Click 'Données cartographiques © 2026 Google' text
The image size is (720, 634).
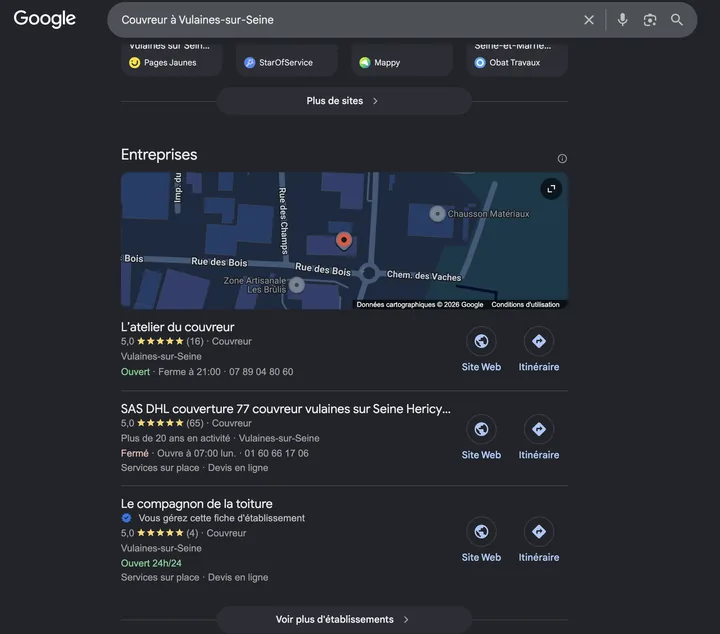click(420, 304)
